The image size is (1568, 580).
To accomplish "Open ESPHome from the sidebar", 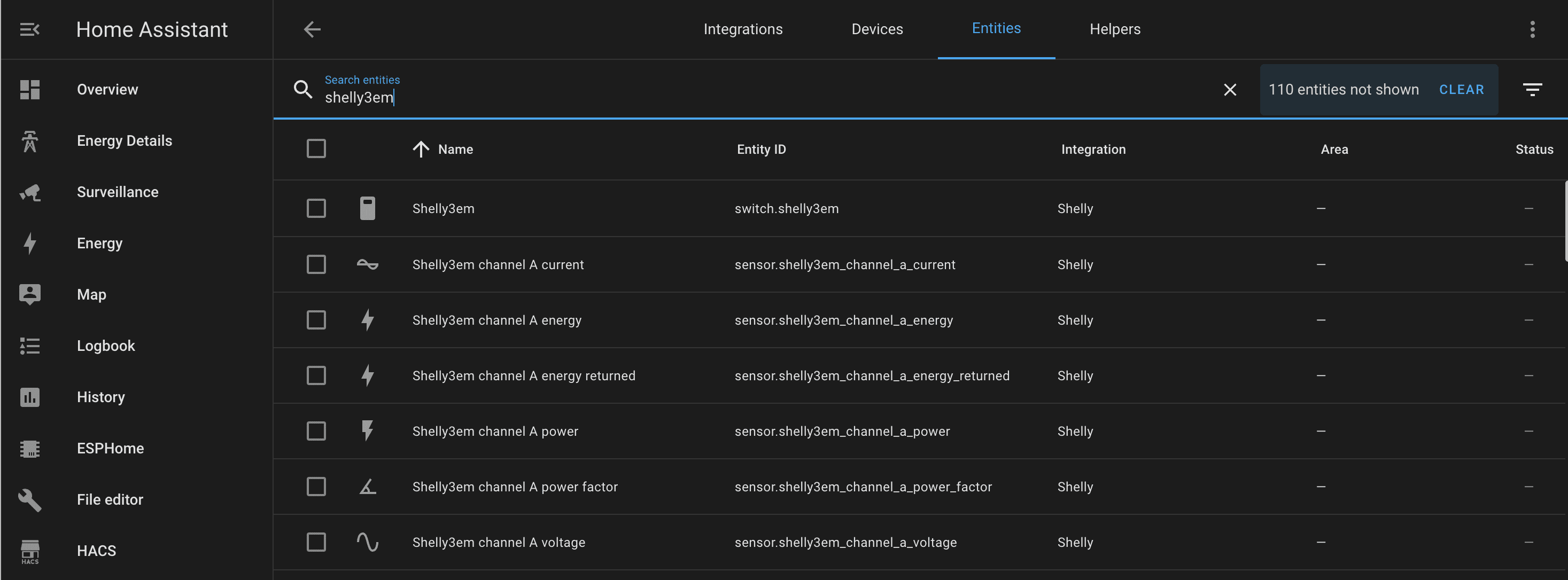I will click(x=110, y=449).
